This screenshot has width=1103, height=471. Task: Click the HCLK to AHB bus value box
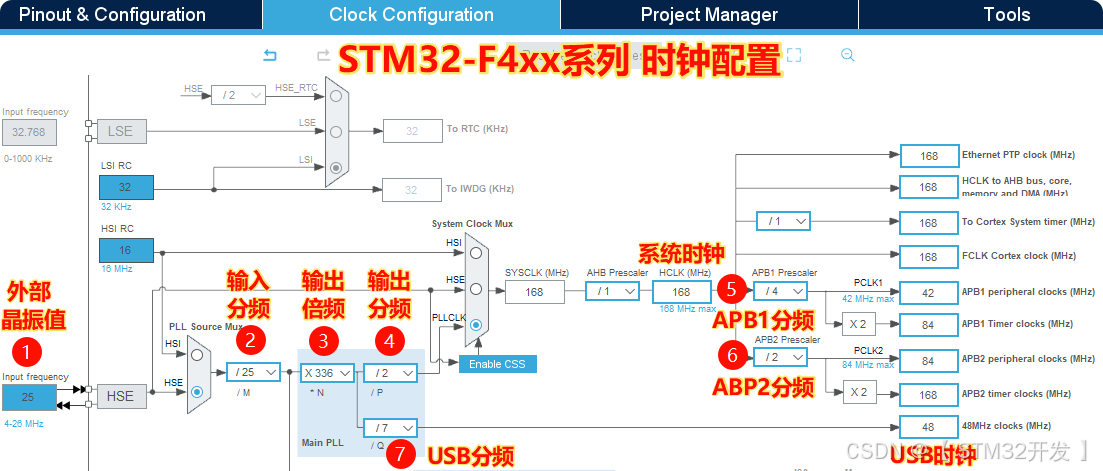click(x=929, y=187)
